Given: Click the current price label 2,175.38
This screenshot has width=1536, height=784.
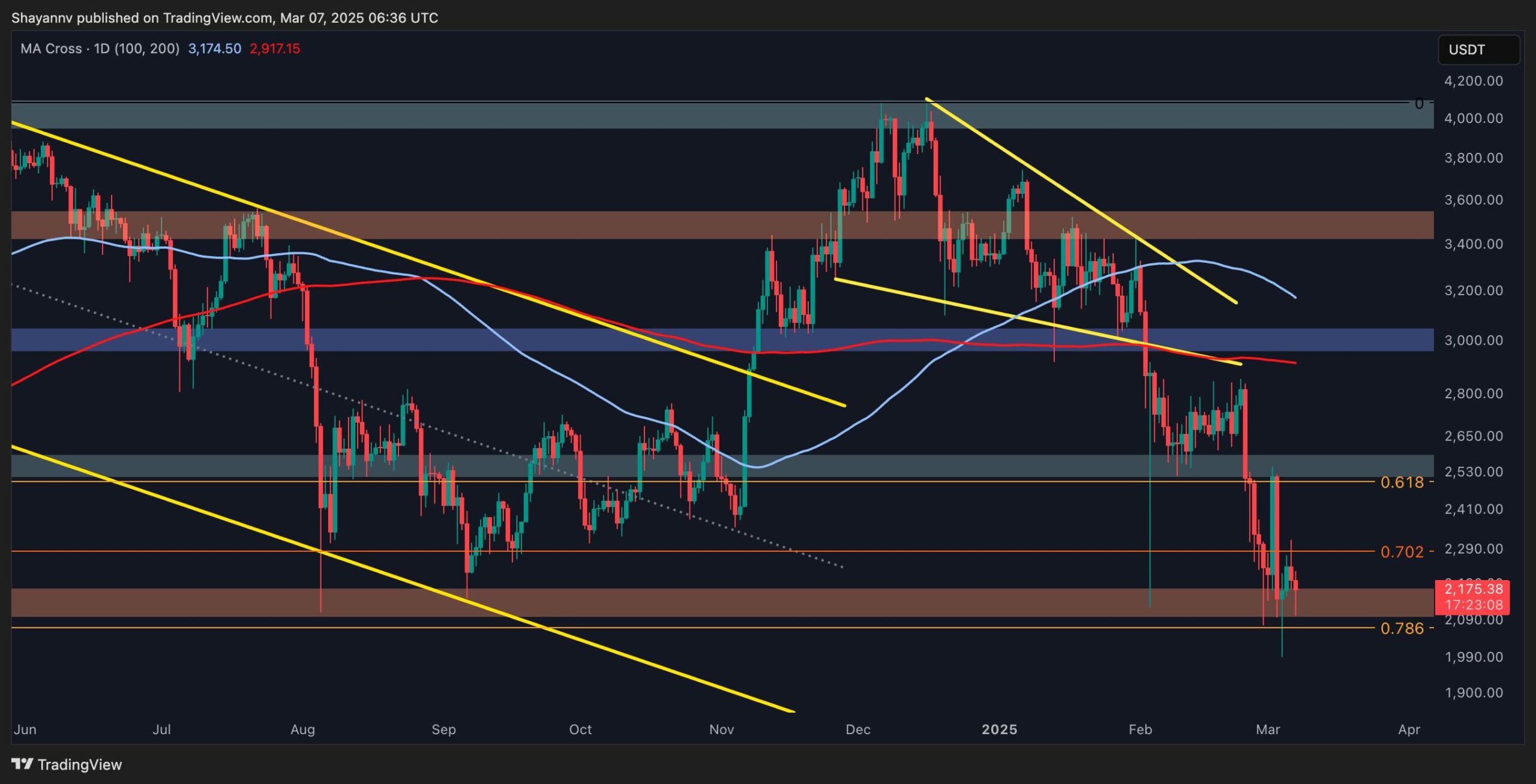Looking at the screenshot, I should (x=1472, y=588).
